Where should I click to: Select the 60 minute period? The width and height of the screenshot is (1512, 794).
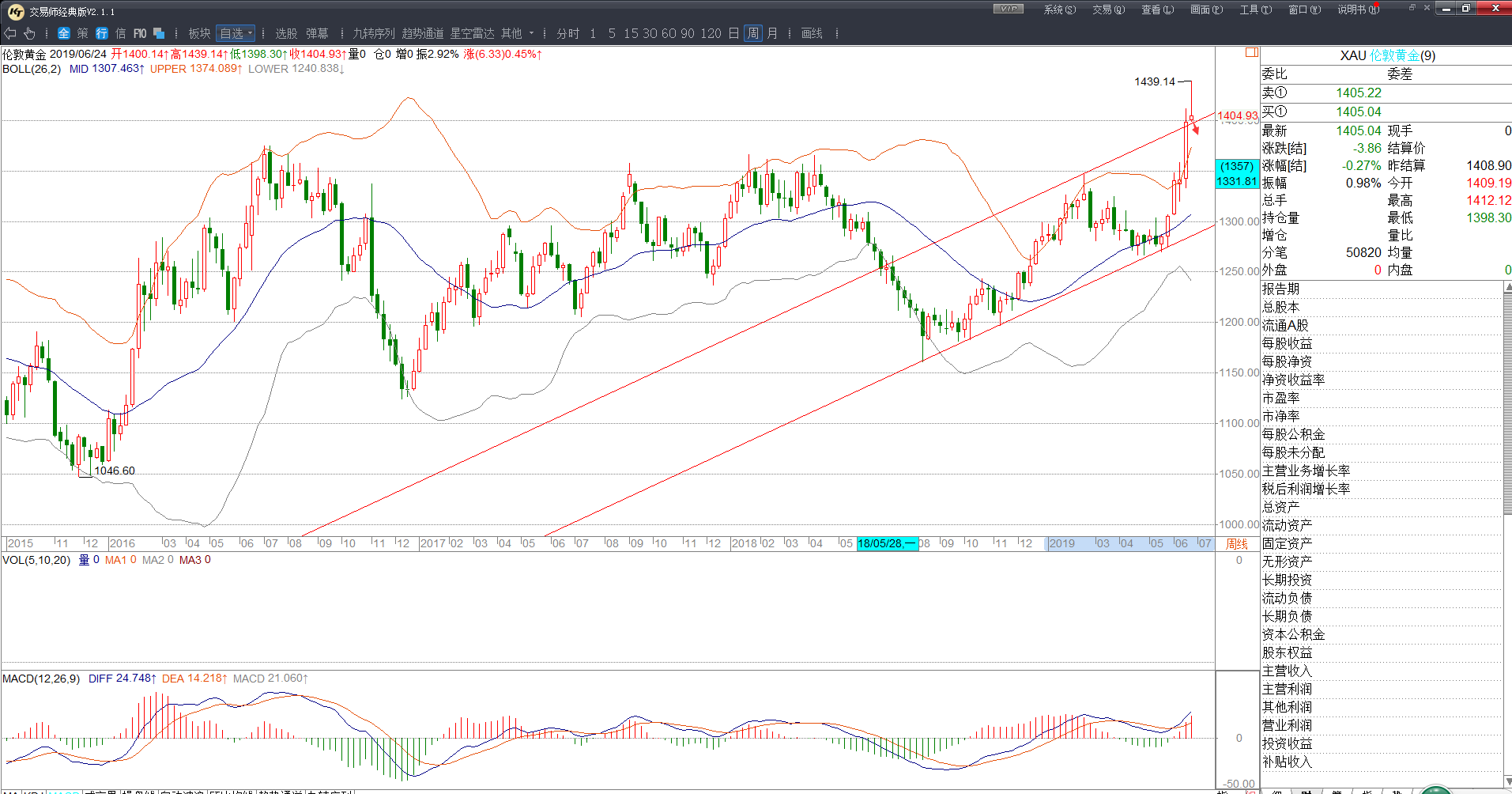pos(669,33)
